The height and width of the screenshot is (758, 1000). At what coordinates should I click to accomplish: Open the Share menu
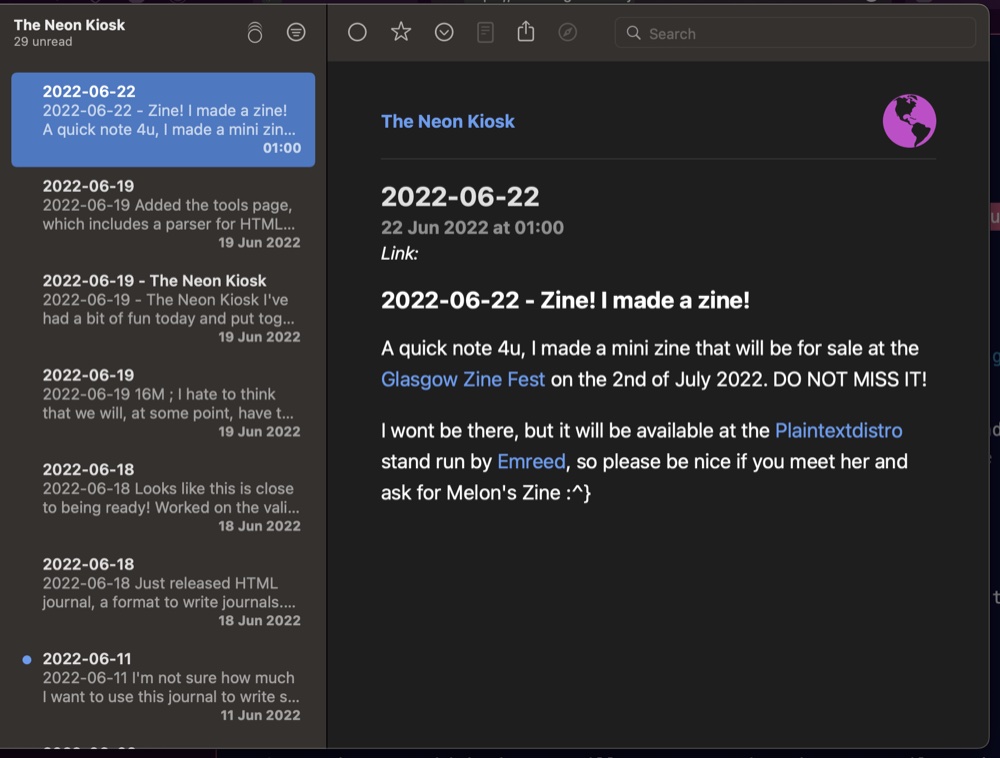[526, 33]
